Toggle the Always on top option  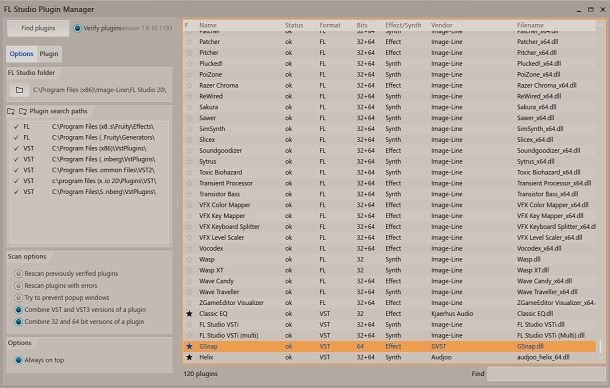[x=18, y=360]
